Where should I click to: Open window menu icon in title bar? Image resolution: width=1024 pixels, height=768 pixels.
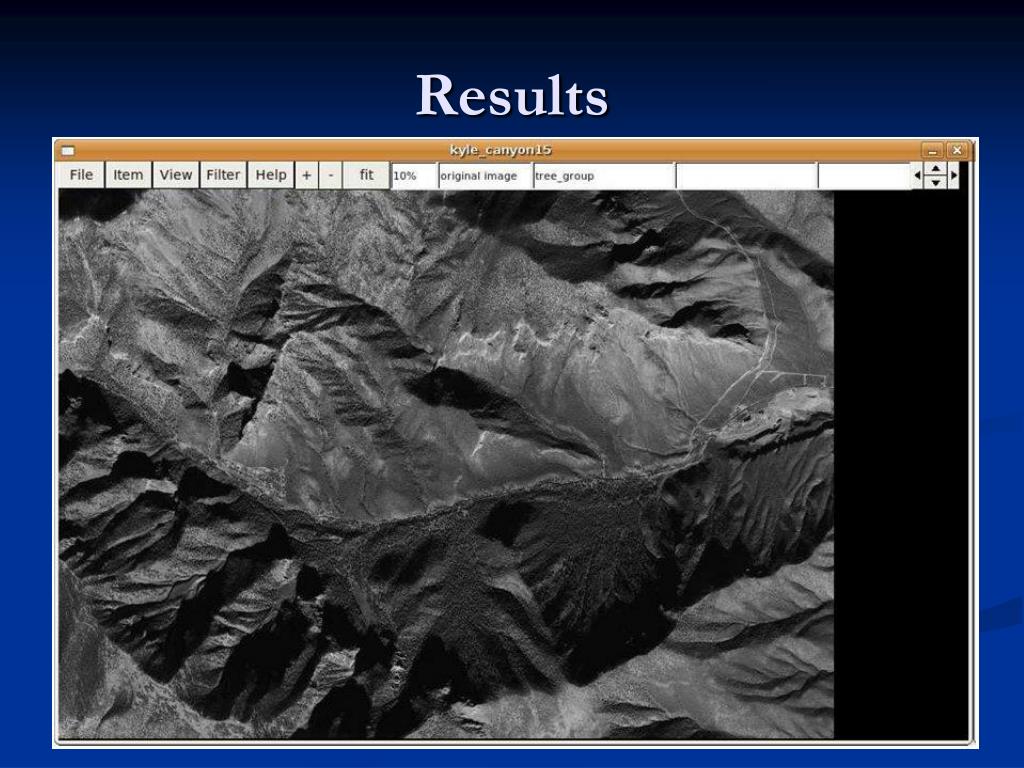click(68, 151)
